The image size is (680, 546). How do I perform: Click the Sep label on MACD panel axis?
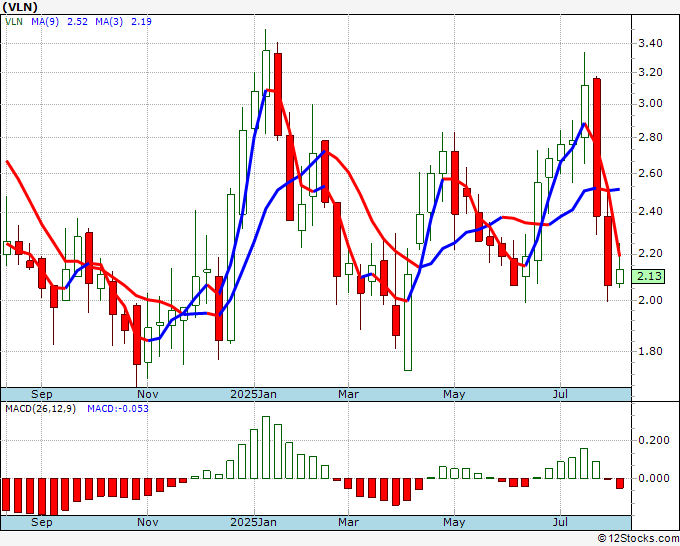tap(42, 522)
